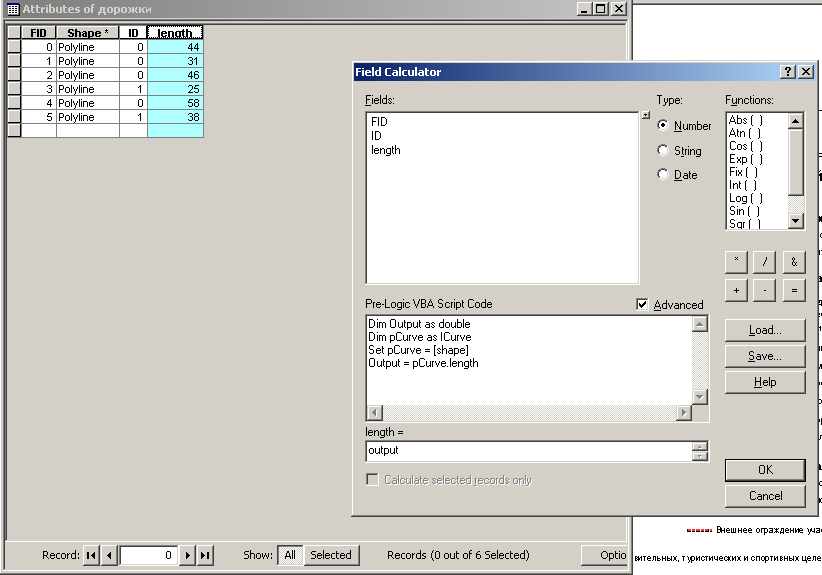Click the Save... button
Viewport: 822px width, 575px height.
(765, 356)
